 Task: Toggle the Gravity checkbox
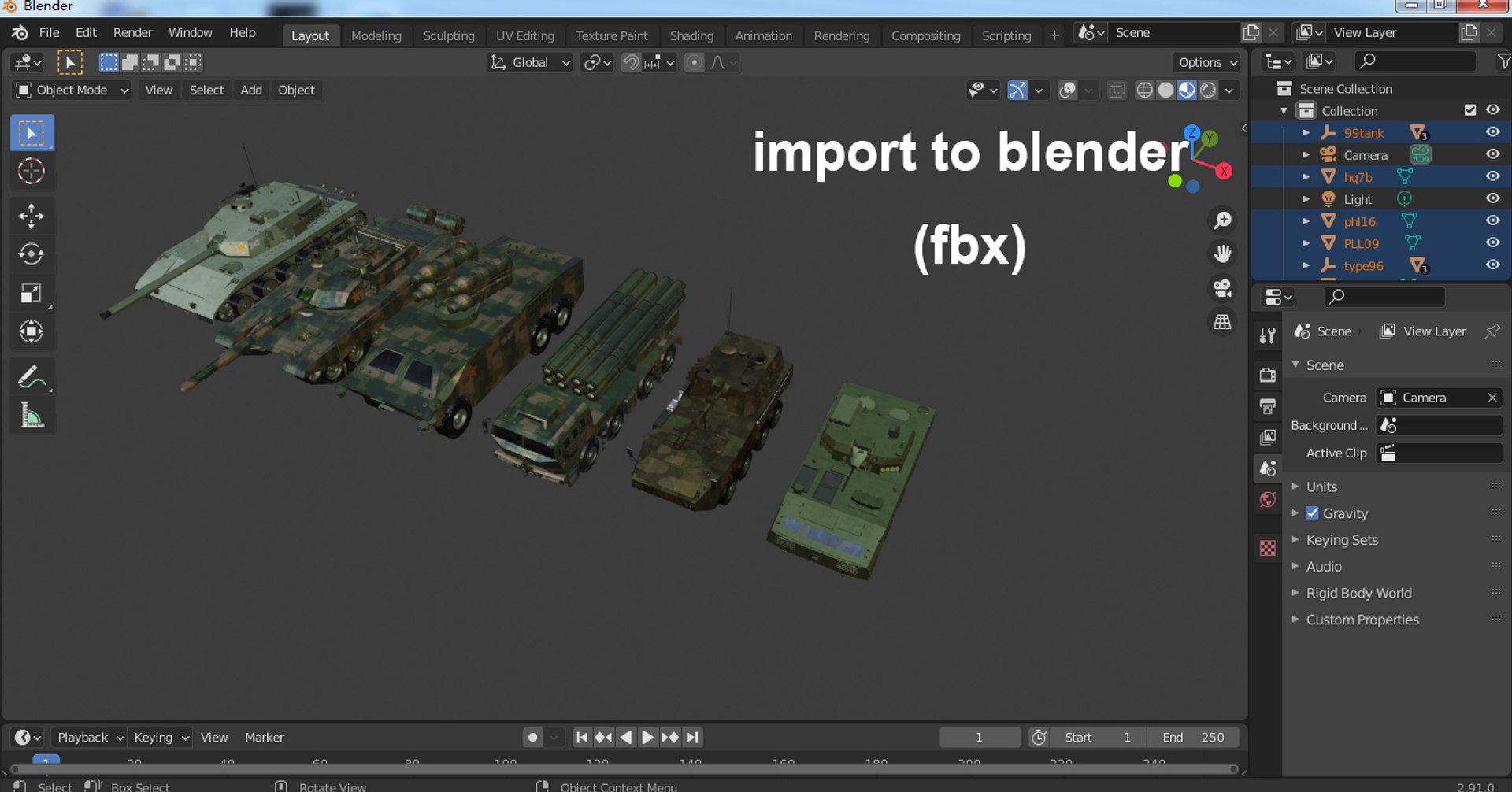[1312, 513]
